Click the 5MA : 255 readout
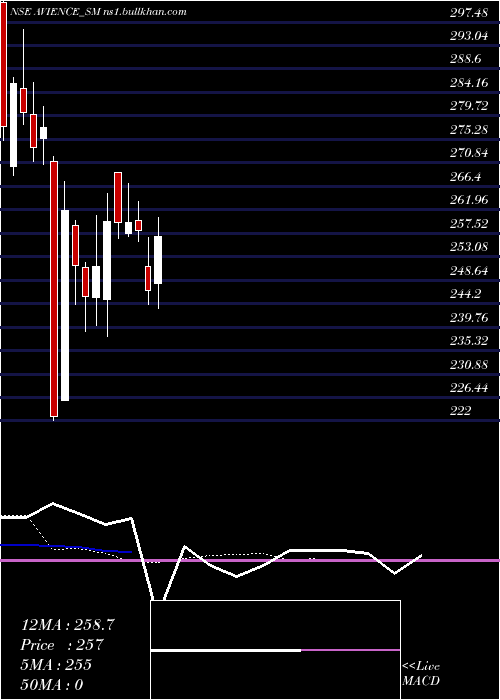The height and width of the screenshot is (700, 500). tap(56, 665)
